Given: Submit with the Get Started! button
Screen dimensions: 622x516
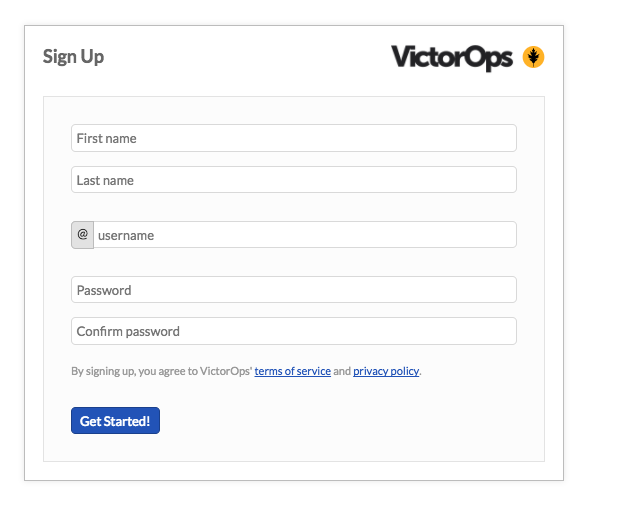Looking at the screenshot, I should tap(115, 420).
